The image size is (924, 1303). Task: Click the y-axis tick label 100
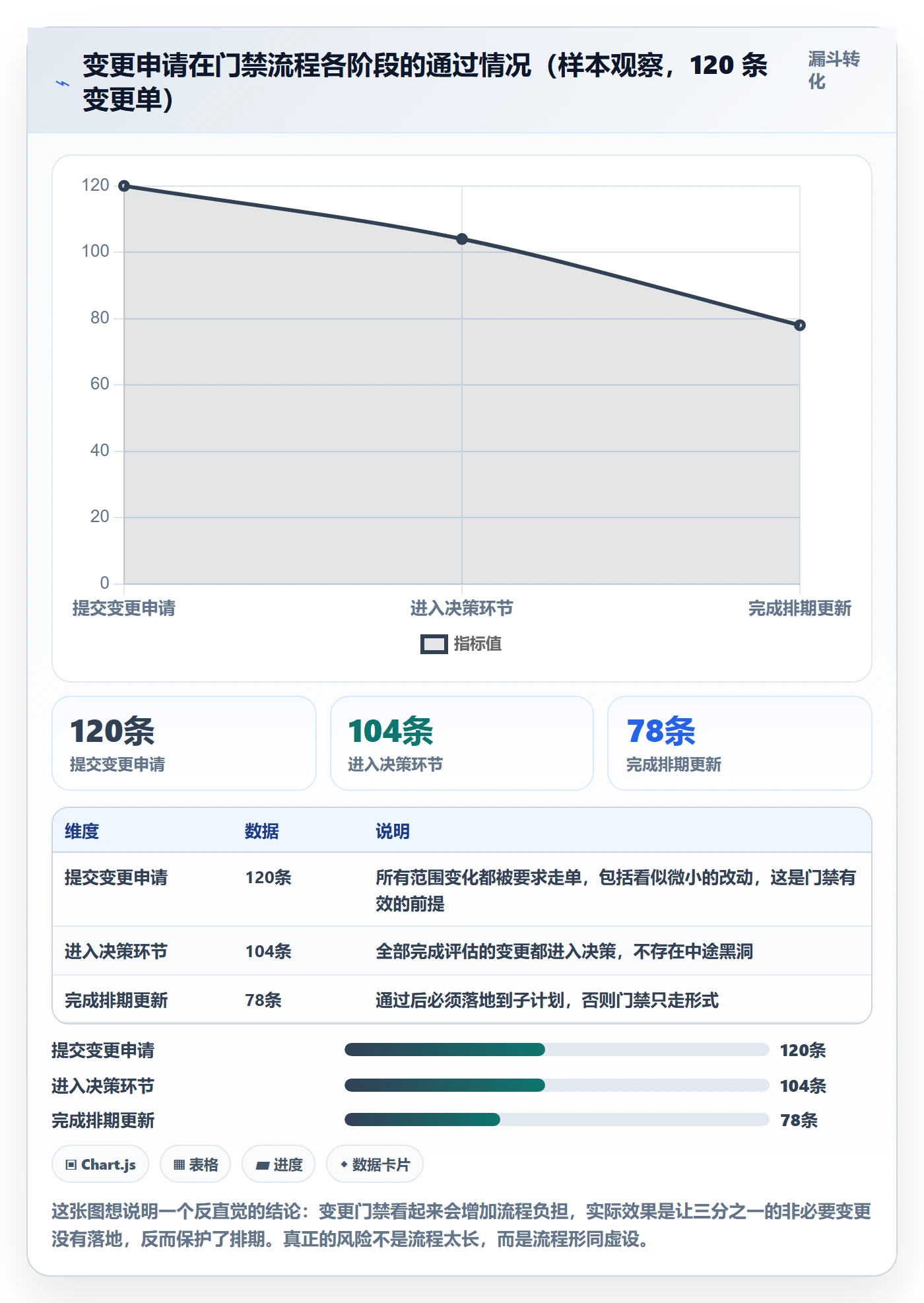(x=96, y=251)
